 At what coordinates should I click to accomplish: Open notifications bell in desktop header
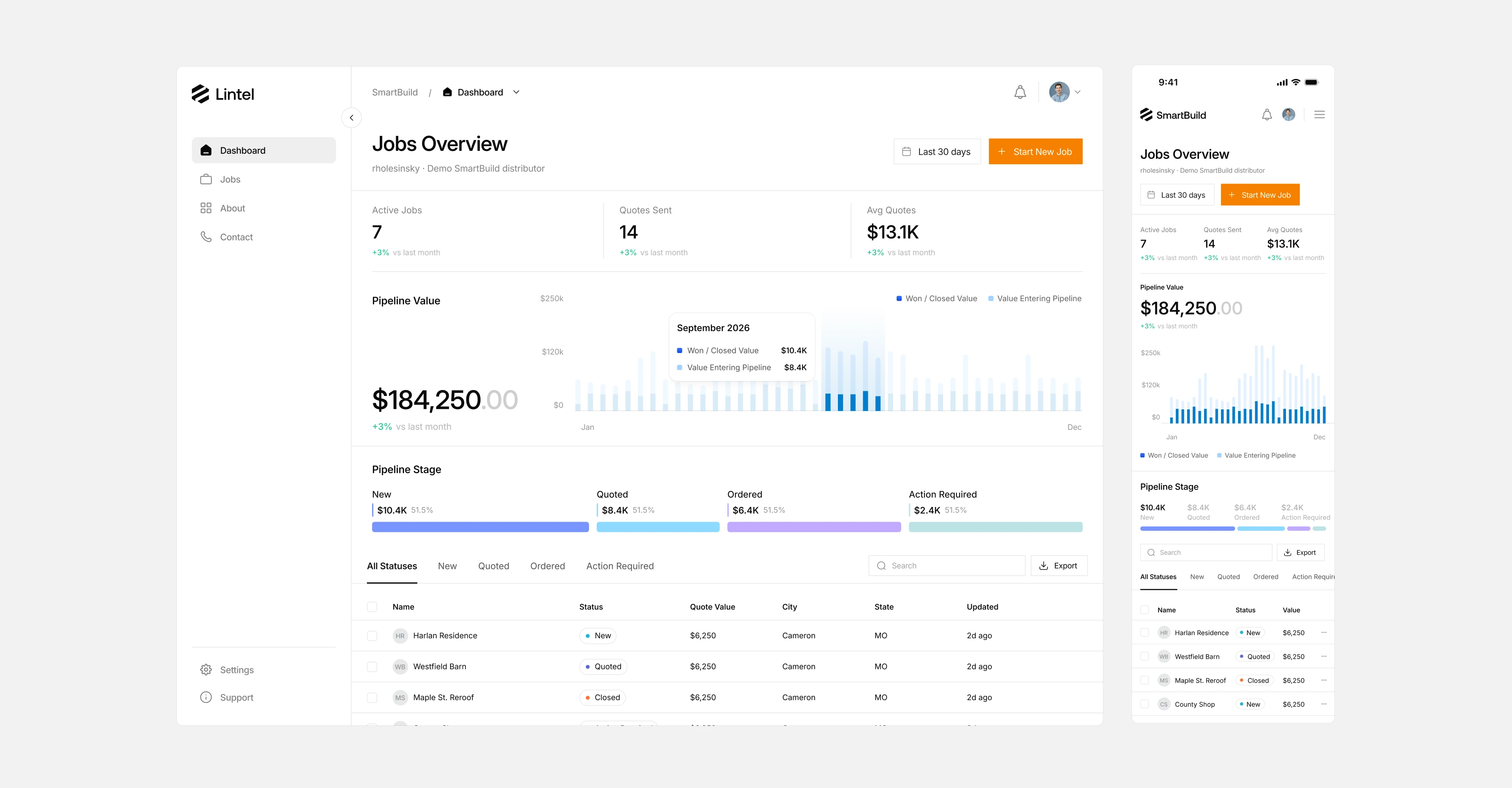[x=1020, y=92]
